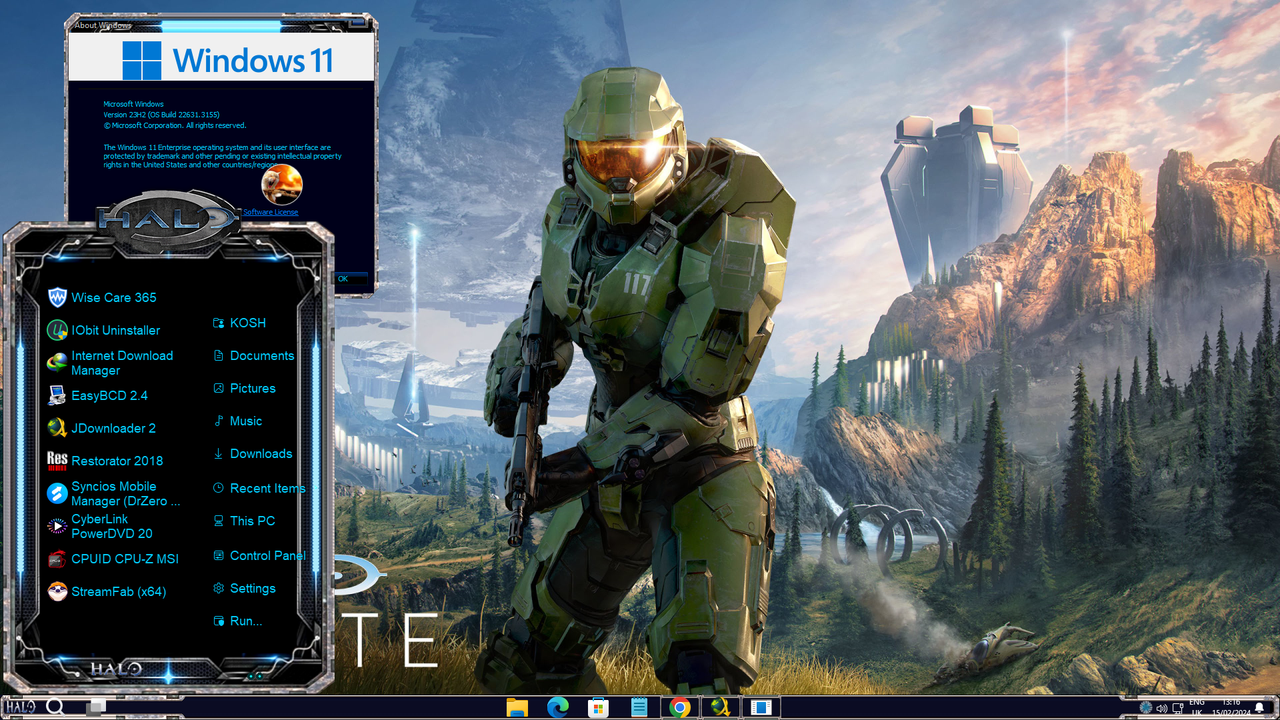
Task: Switch to Google Chrome on taskbar
Action: coord(680,708)
